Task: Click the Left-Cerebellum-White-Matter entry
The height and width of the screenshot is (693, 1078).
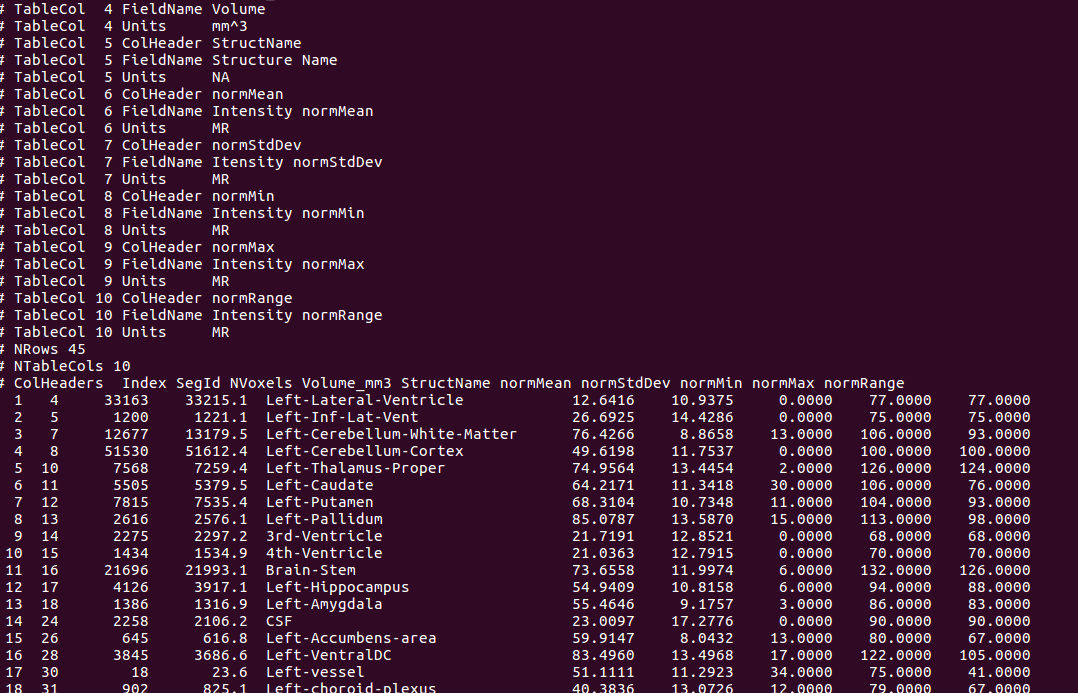Action: click(391, 434)
